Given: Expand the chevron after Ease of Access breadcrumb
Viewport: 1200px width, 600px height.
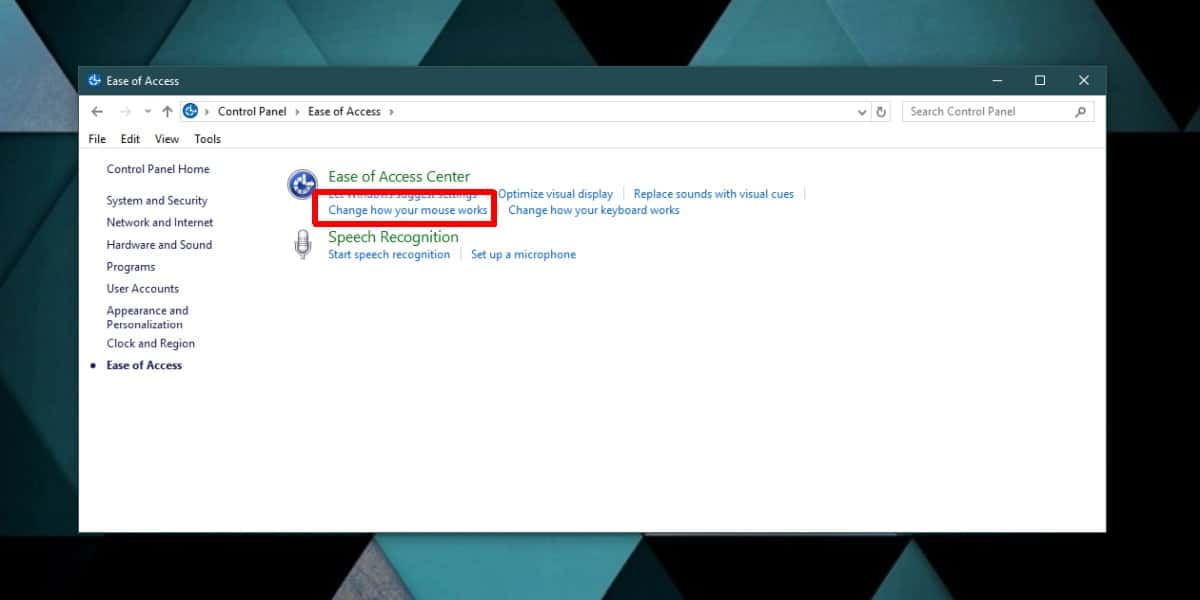Looking at the screenshot, I should pos(391,112).
